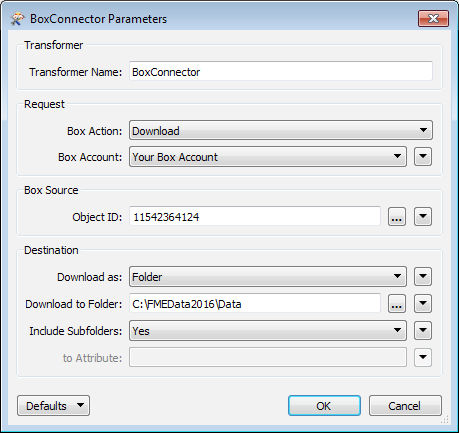Image resolution: width=459 pixels, height=433 pixels.
Task: Open the arrow menu beside to Attribute
Action: click(423, 358)
